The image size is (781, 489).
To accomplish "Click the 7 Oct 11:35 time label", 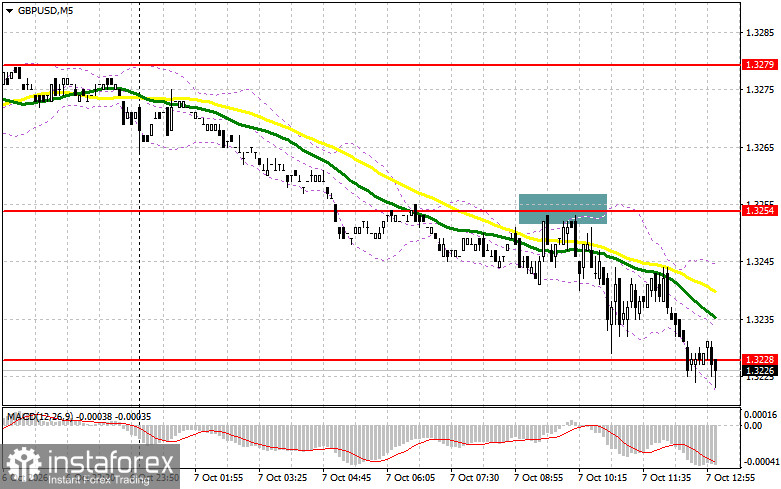I will coord(666,478).
